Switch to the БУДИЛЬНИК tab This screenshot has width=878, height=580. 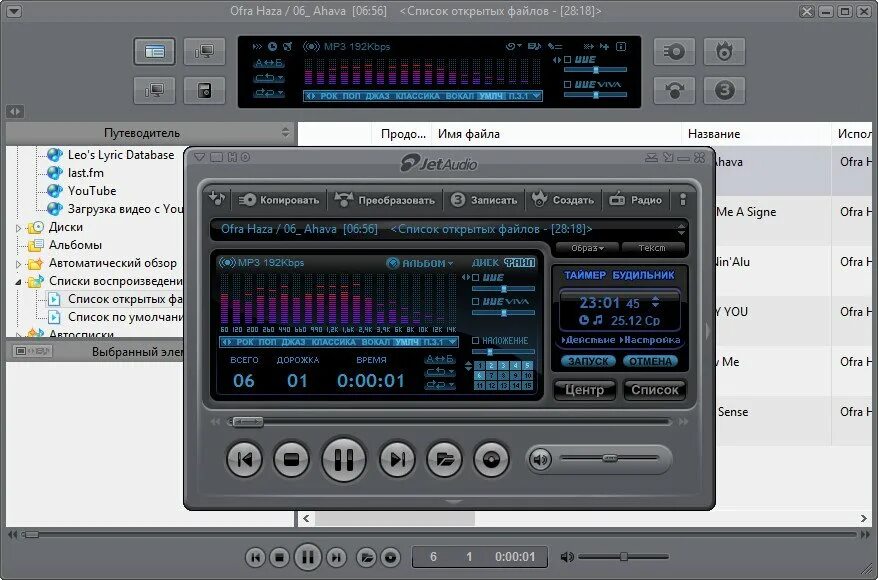click(643, 275)
